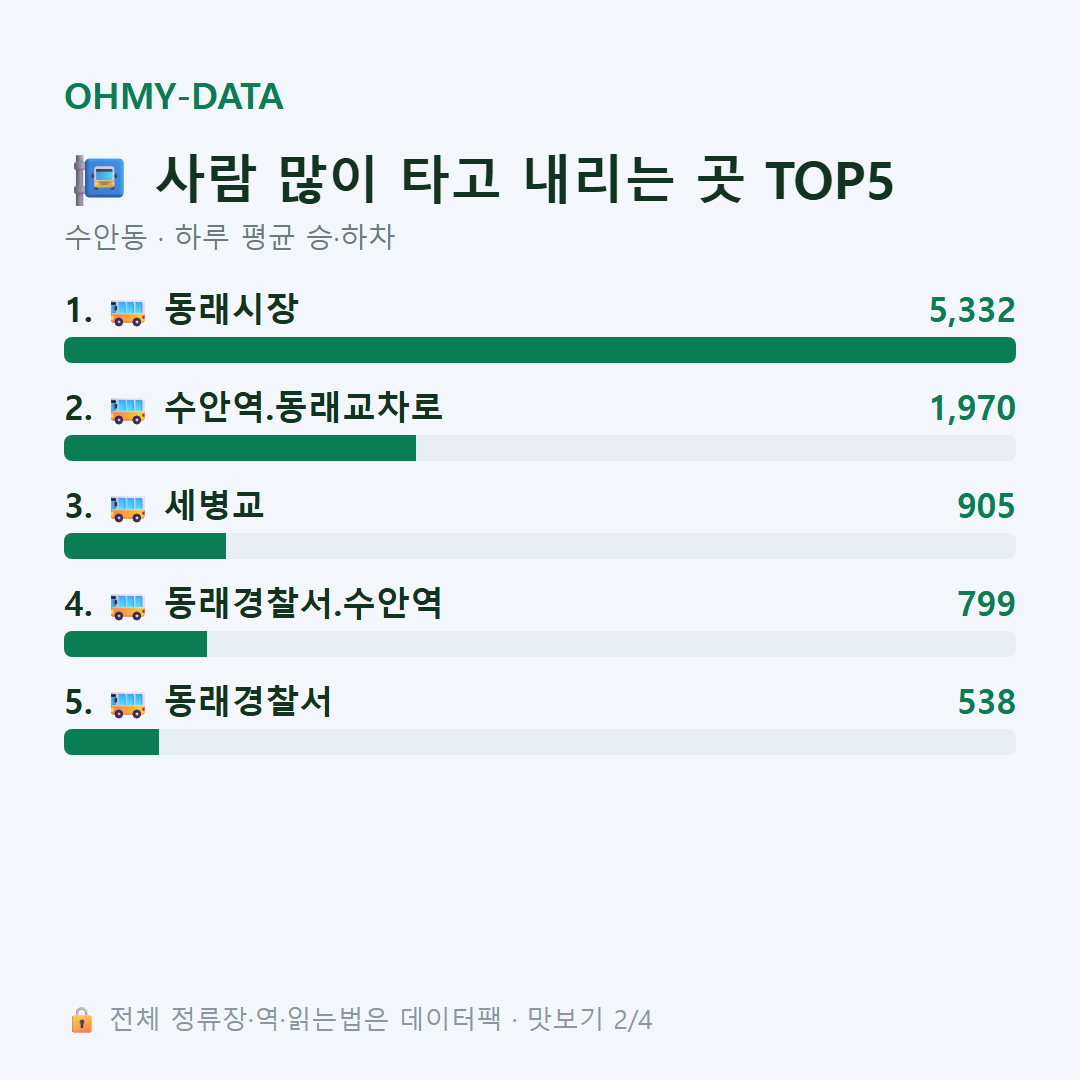Click the 수안동 하루 평균 승하차 subtitle

(229, 237)
